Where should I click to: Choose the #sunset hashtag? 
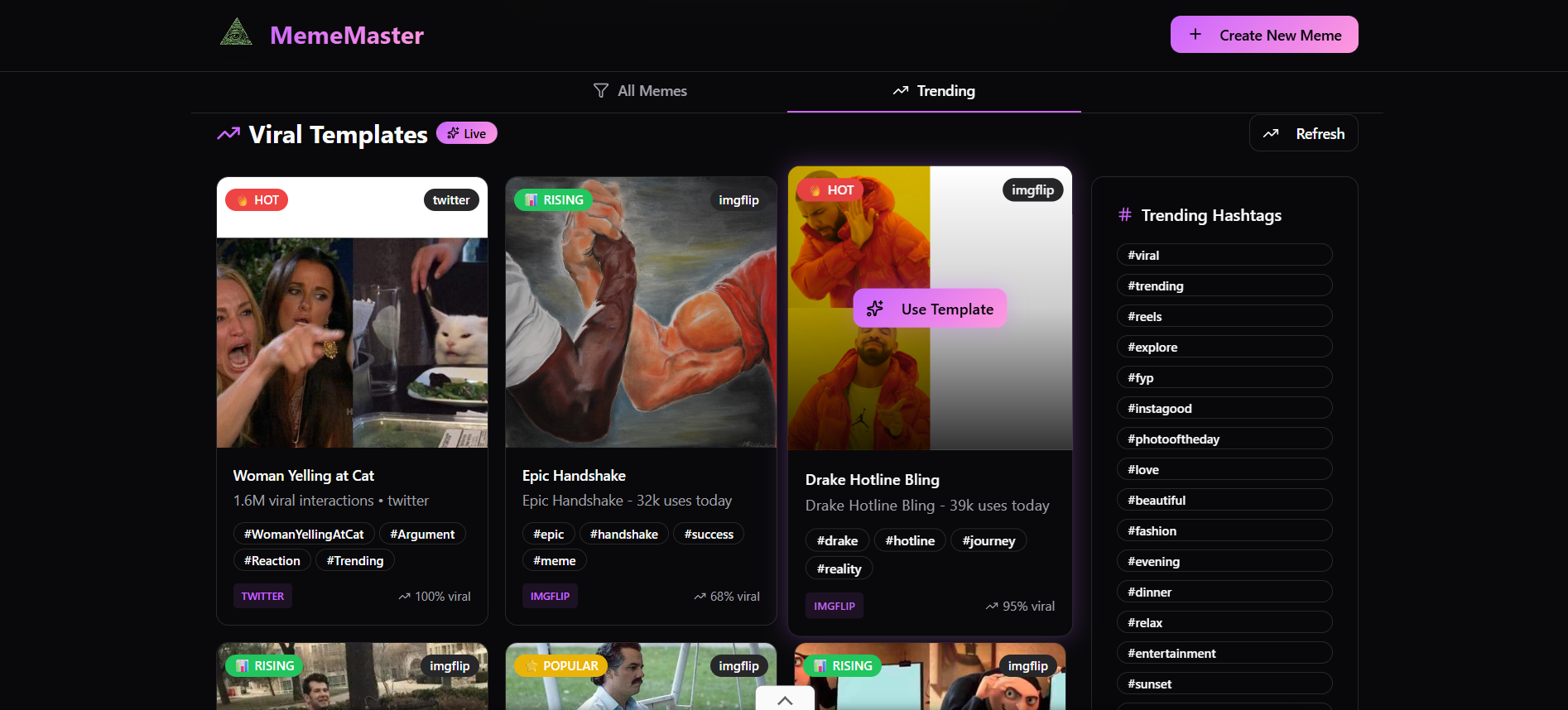[1224, 684]
